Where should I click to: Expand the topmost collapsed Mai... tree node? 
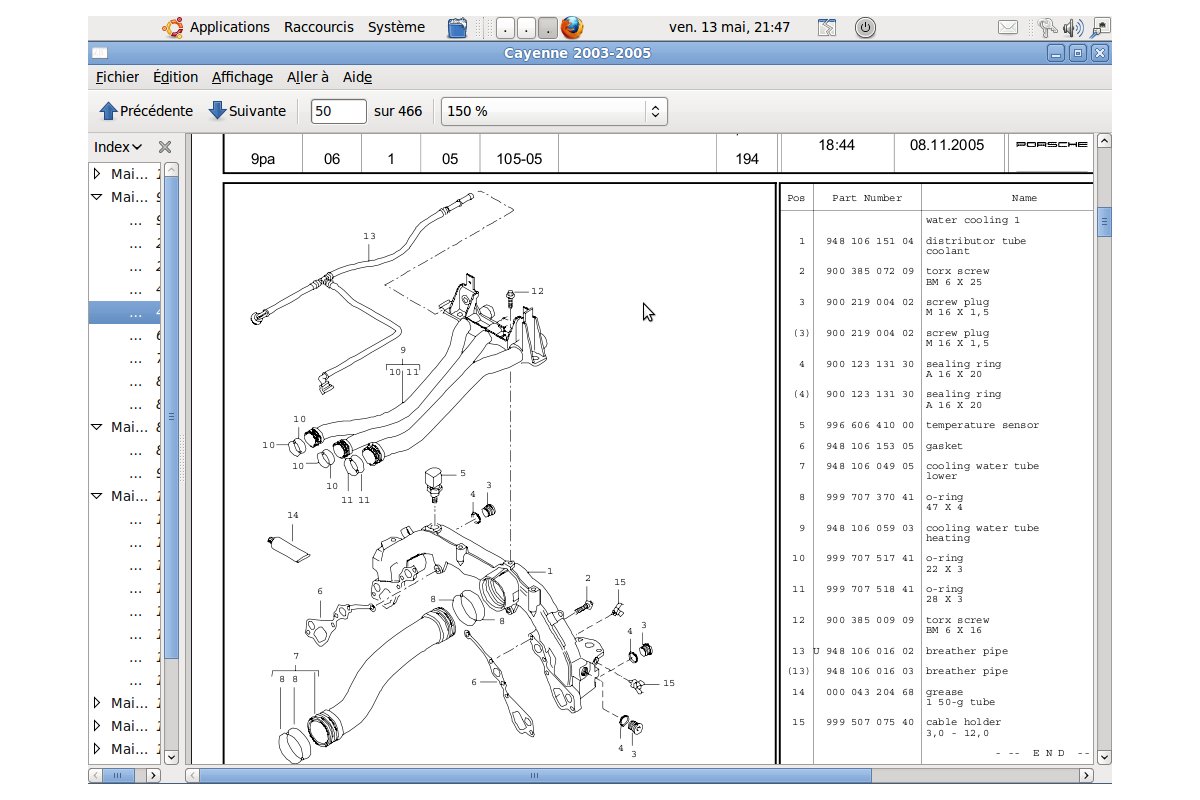pyautogui.click(x=97, y=173)
